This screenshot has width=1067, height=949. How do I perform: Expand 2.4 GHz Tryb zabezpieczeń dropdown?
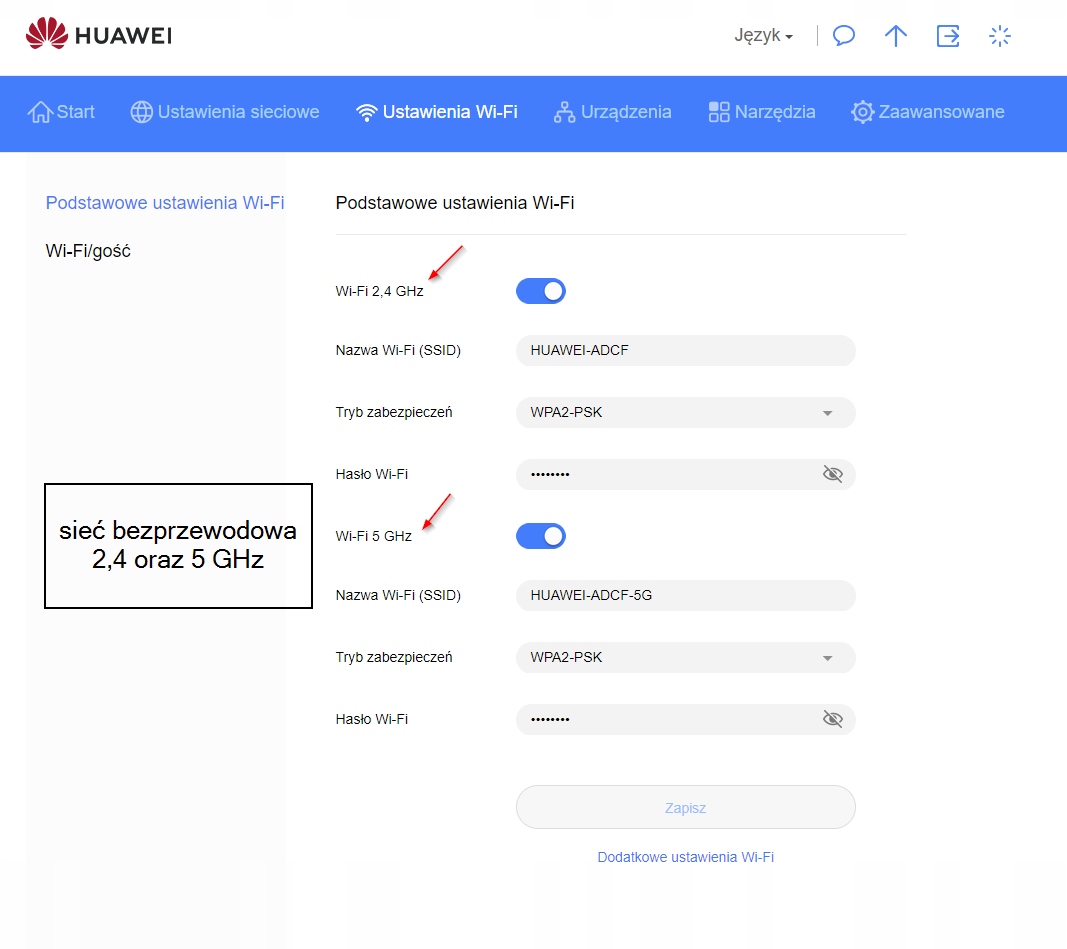click(x=685, y=412)
